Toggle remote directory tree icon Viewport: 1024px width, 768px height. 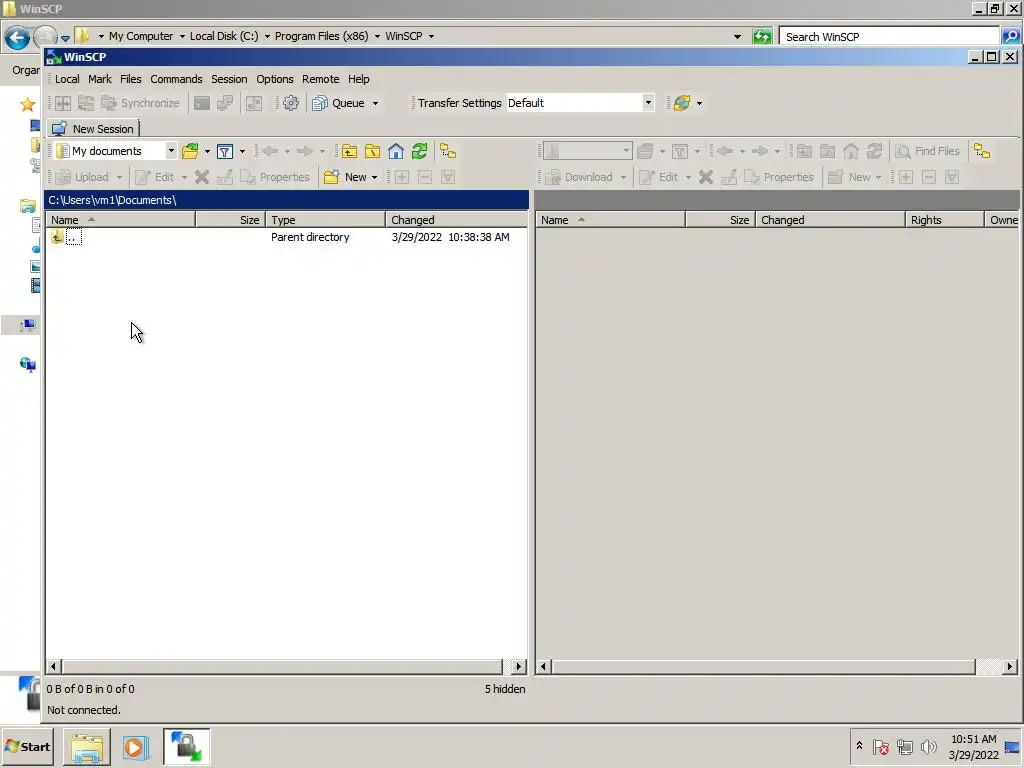click(x=982, y=152)
